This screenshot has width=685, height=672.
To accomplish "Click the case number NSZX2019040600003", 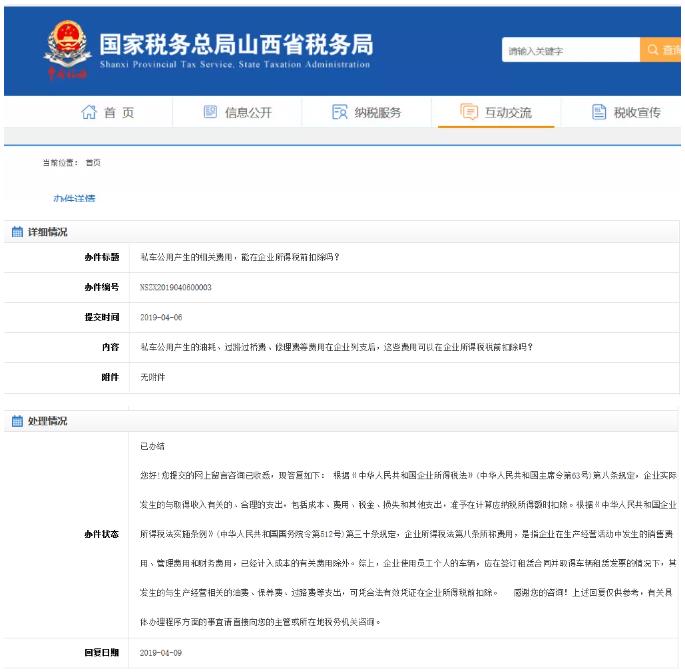I will pos(176,287).
